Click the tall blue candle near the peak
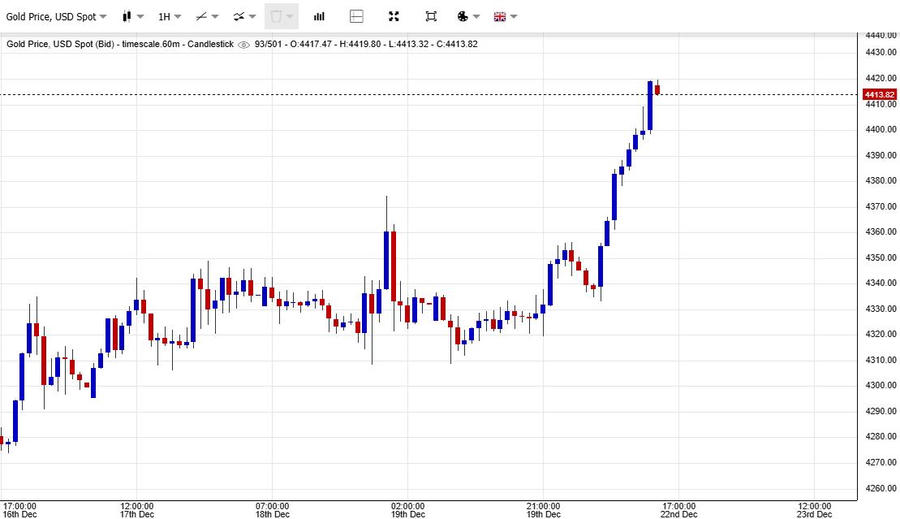900x519 pixels. pos(650,106)
